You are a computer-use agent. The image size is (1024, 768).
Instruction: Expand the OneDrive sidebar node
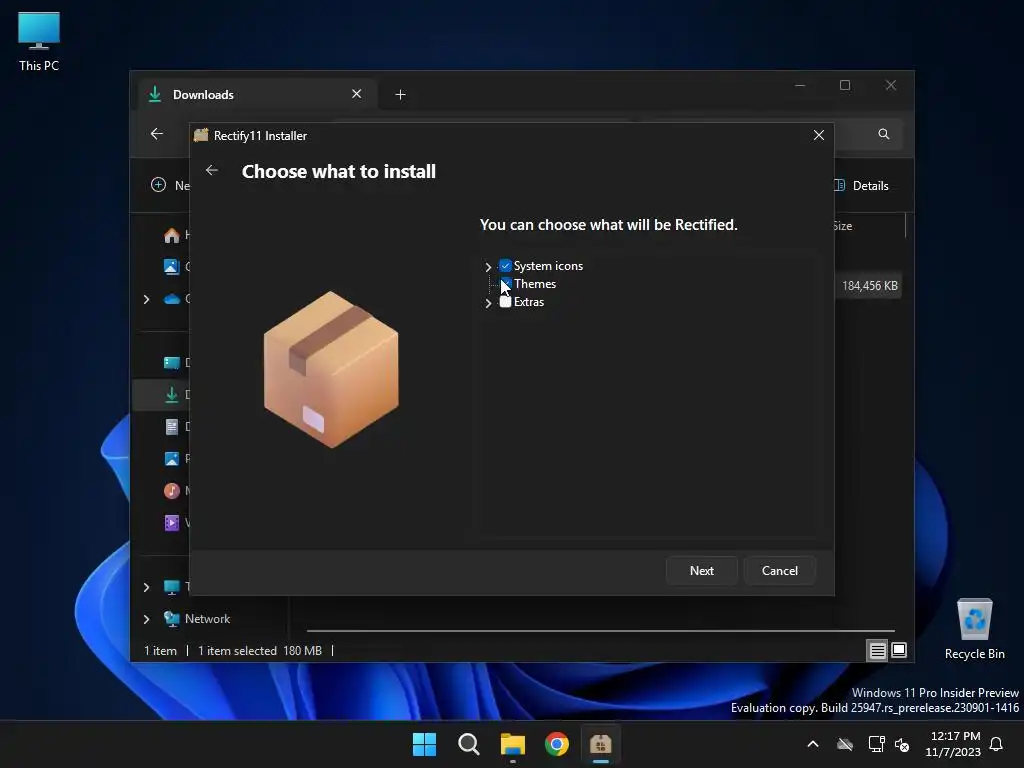click(x=146, y=299)
